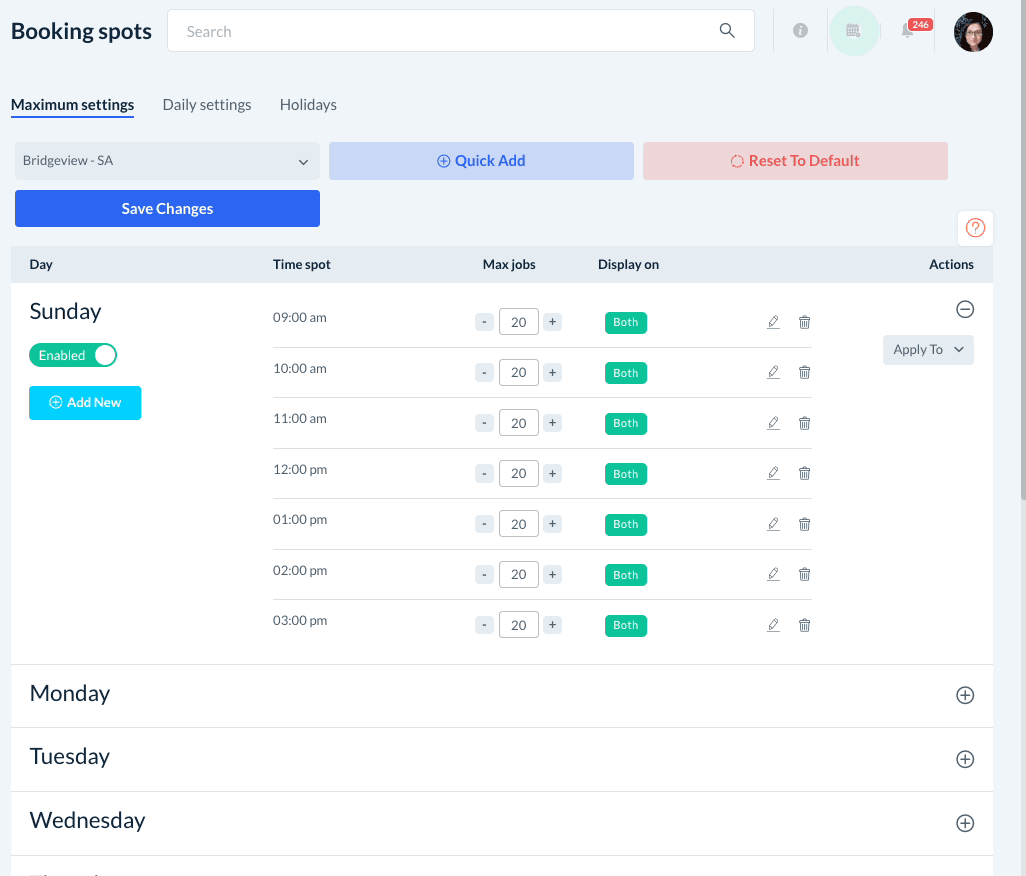Expand the Monday section
1026x876 pixels.
(x=965, y=695)
